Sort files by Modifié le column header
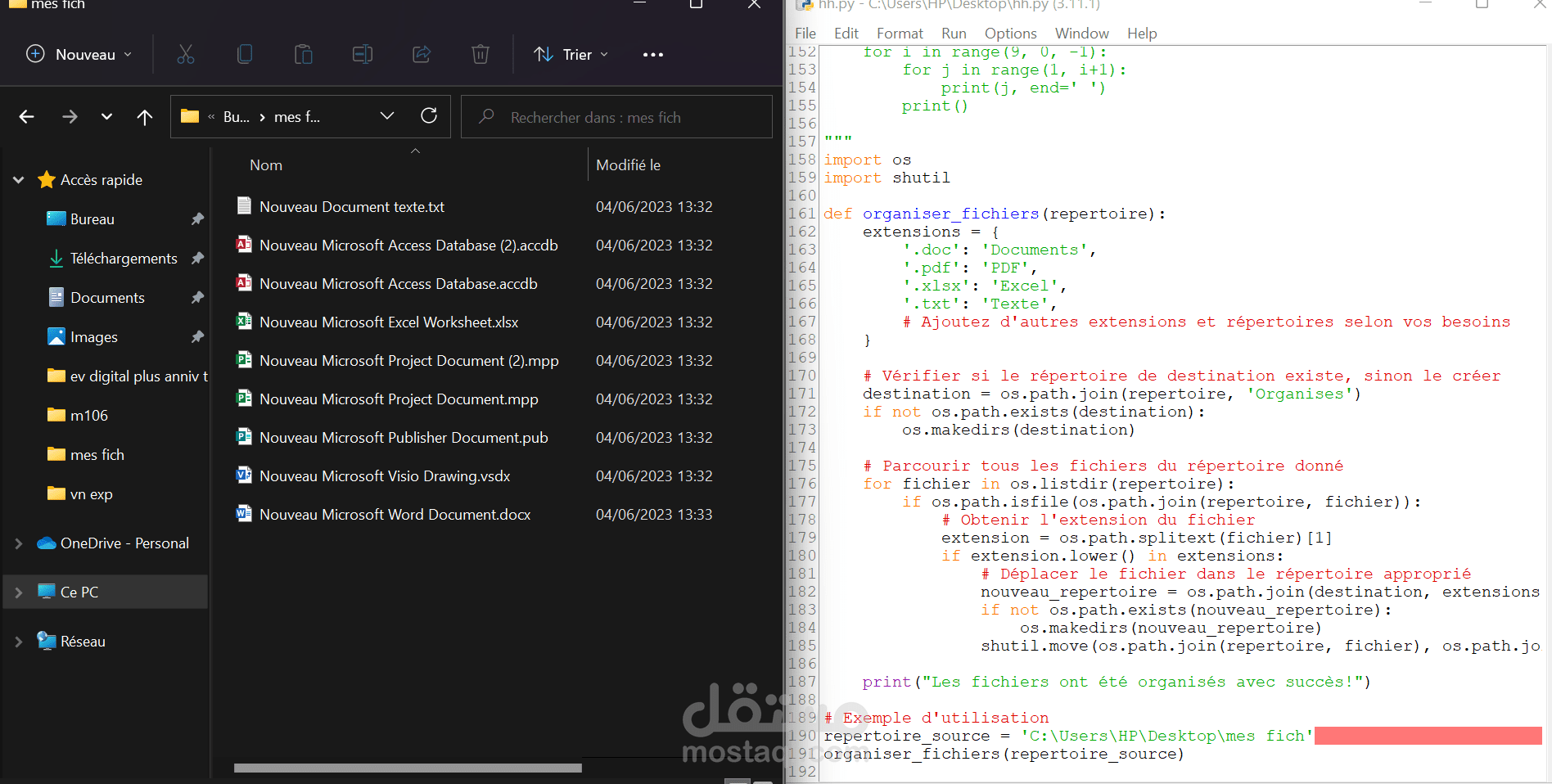The height and width of the screenshot is (784, 1552). pos(628,165)
